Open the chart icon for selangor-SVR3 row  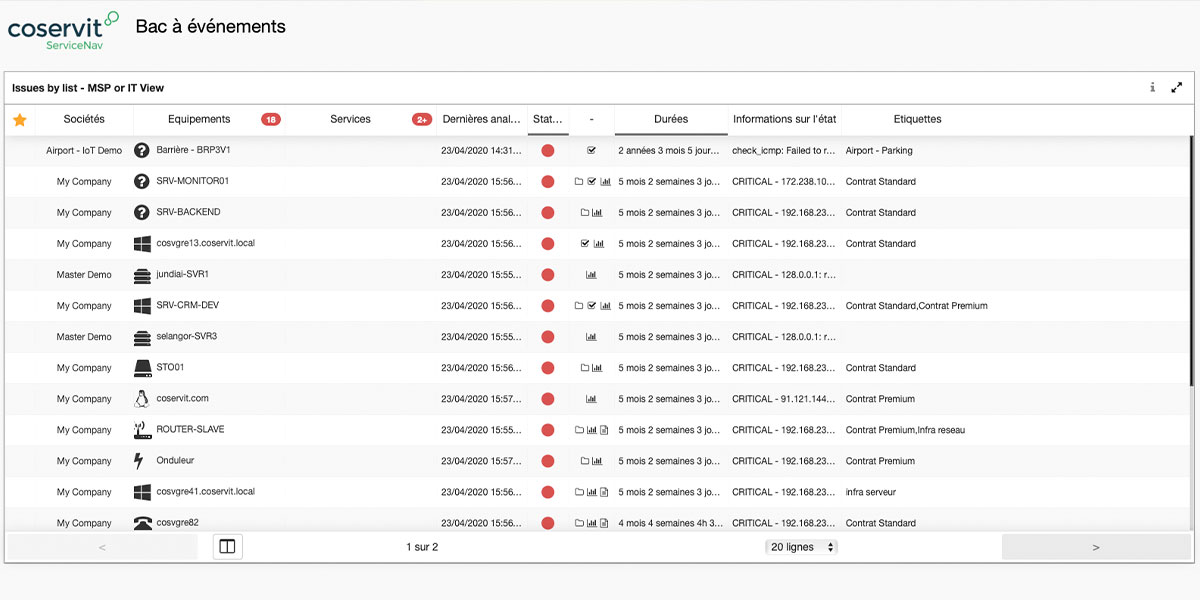click(x=591, y=337)
